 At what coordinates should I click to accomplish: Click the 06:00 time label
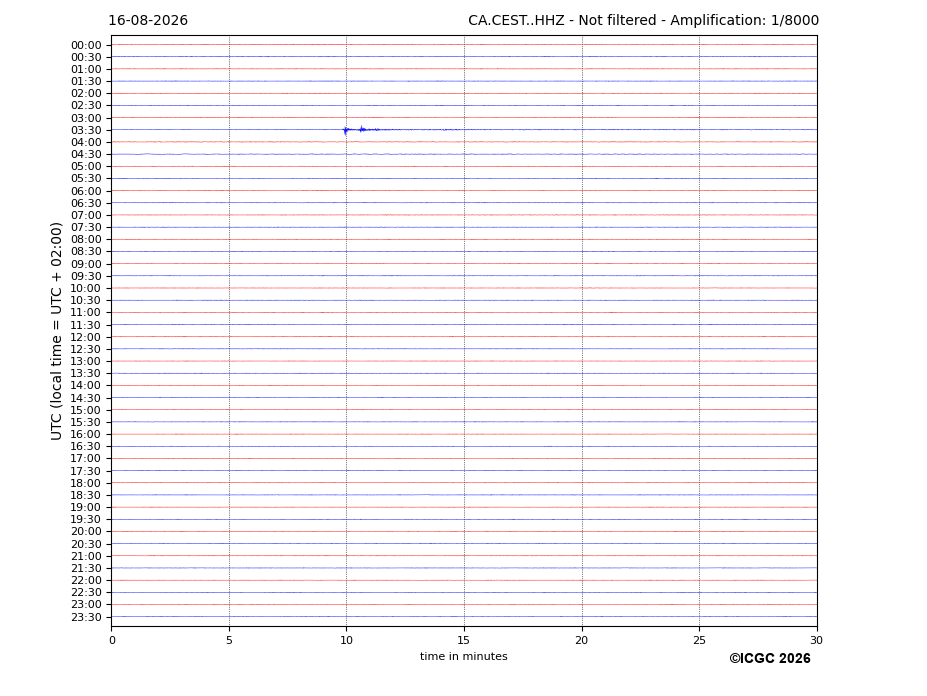click(x=86, y=191)
